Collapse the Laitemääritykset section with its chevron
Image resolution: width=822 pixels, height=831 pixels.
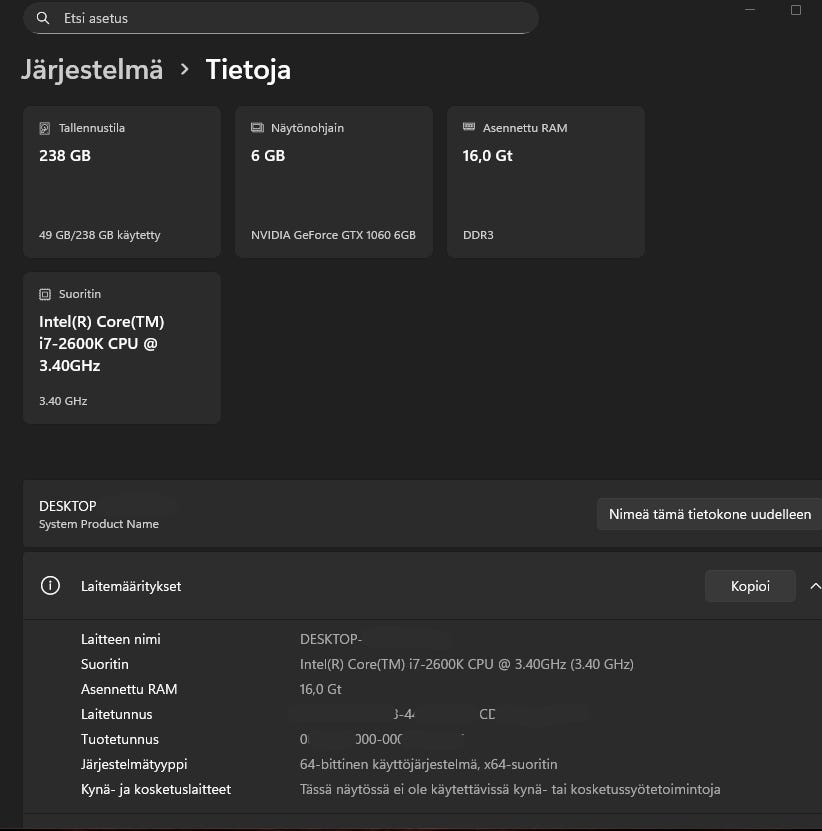pyautogui.click(x=815, y=586)
